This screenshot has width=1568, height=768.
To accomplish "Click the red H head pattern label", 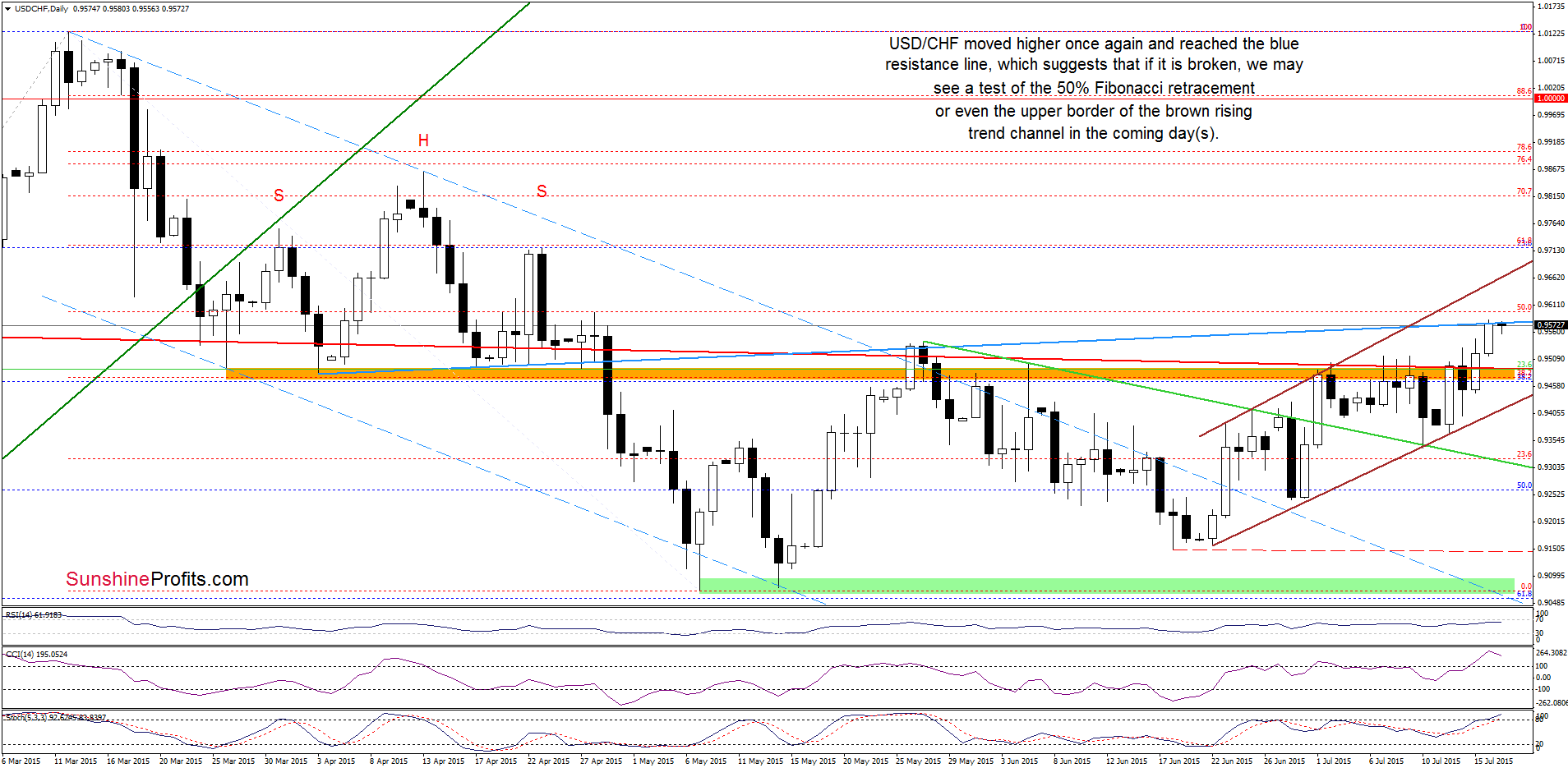I will click(x=423, y=140).
